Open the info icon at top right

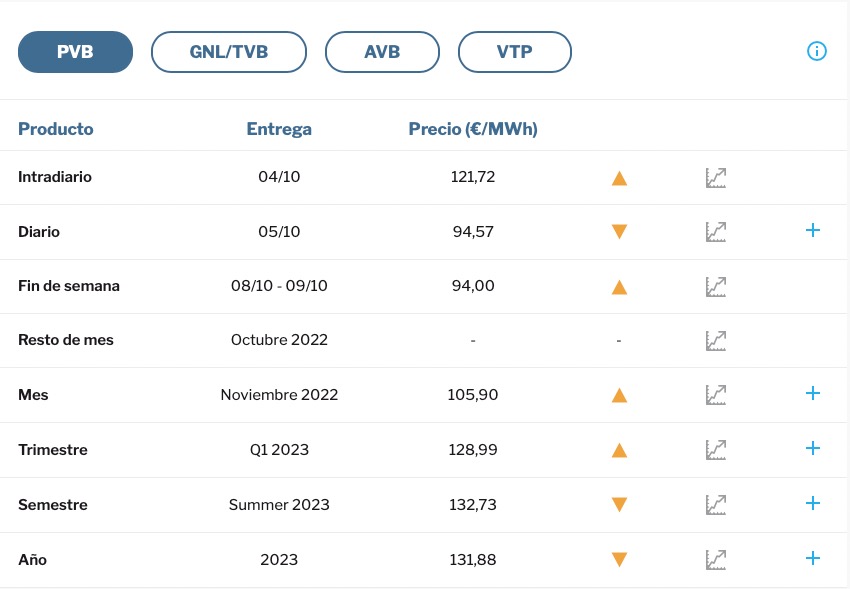(816, 52)
